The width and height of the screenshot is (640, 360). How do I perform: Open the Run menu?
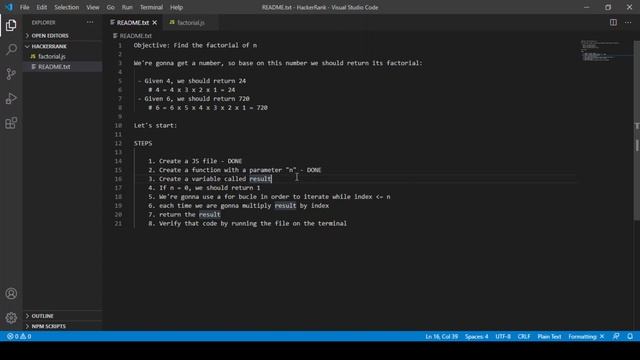point(127,7)
